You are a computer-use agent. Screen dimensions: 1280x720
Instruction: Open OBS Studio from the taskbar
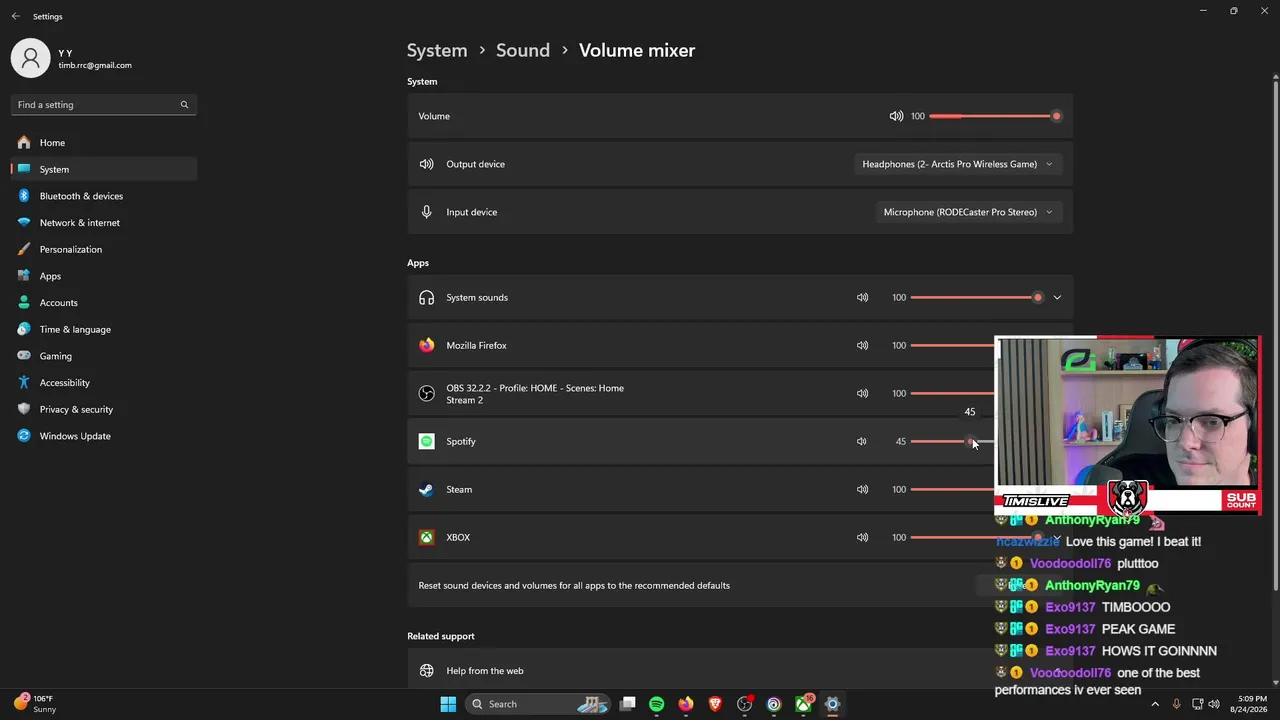[744, 704]
